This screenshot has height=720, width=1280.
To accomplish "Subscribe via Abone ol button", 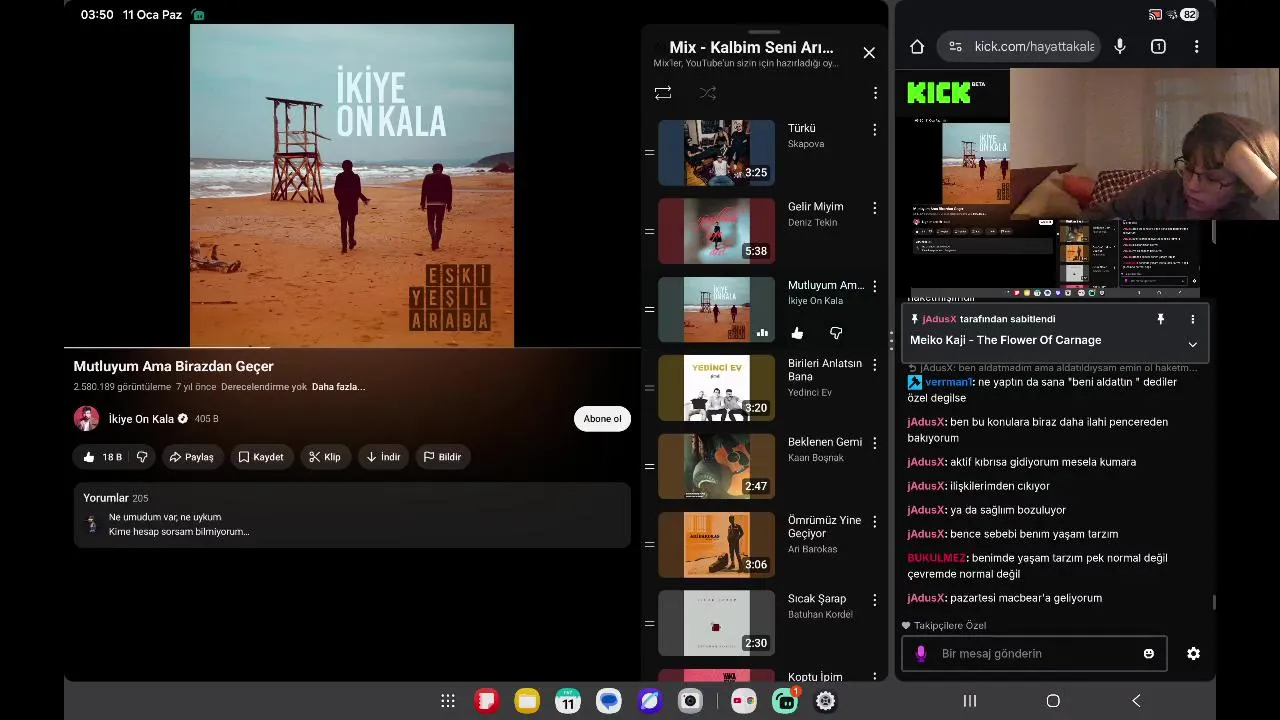I will pyautogui.click(x=602, y=419).
